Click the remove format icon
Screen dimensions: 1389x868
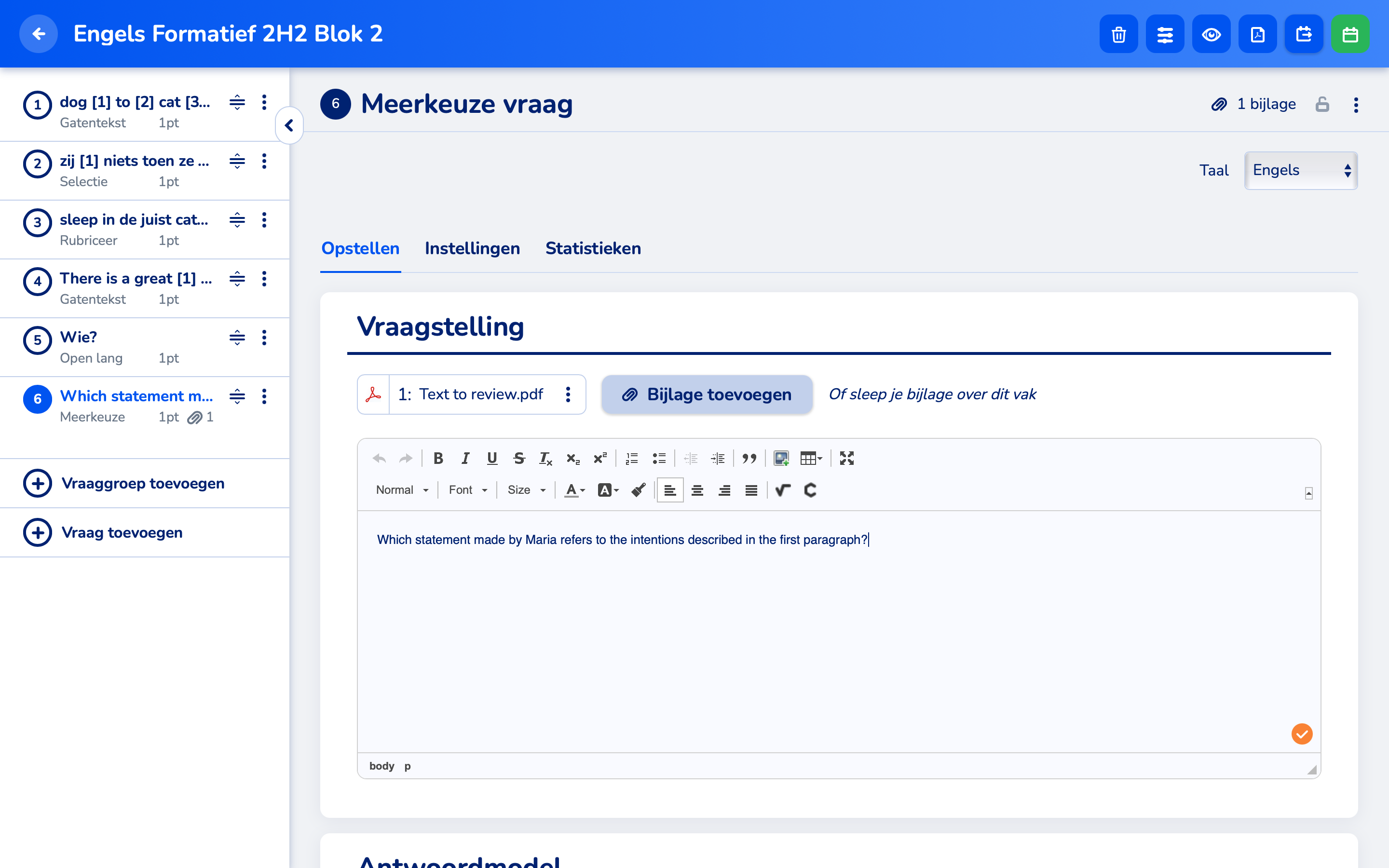click(x=545, y=458)
